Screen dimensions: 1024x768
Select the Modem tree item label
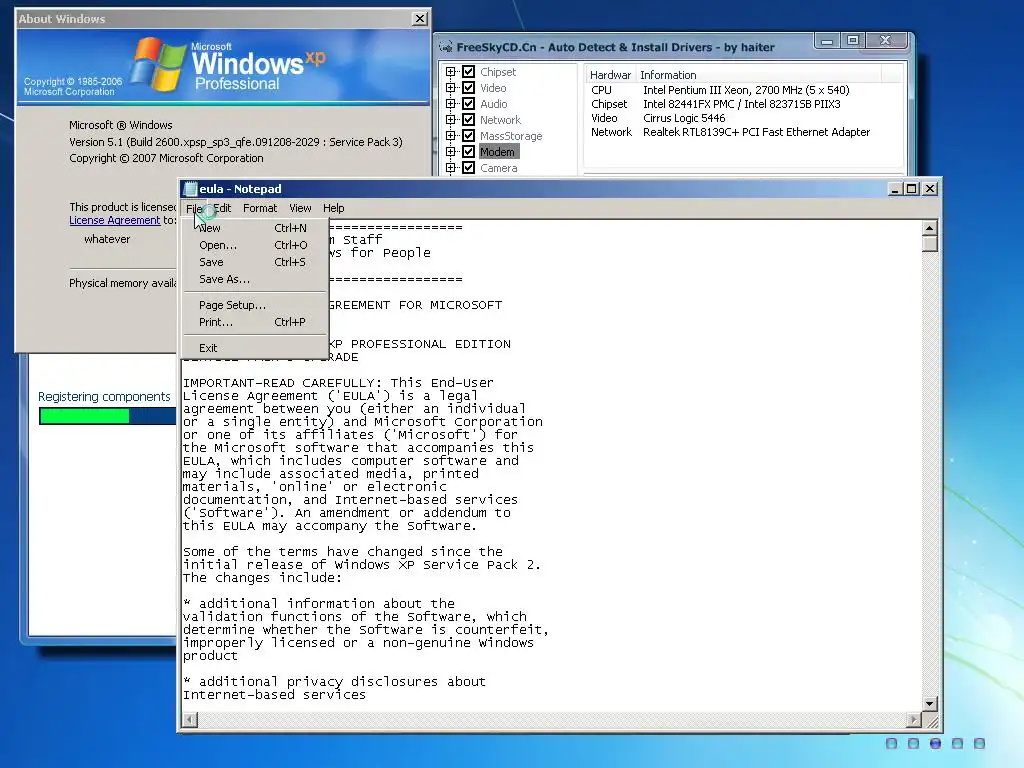(x=499, y=152)
